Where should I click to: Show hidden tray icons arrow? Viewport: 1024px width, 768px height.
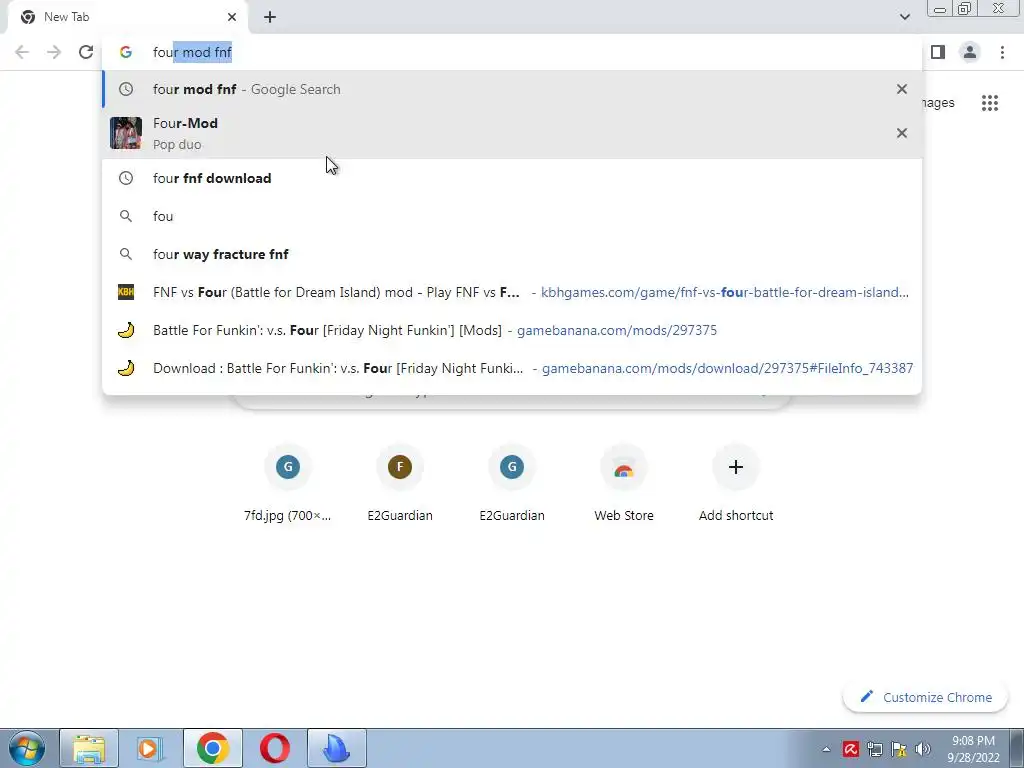(x=826, y=749)
